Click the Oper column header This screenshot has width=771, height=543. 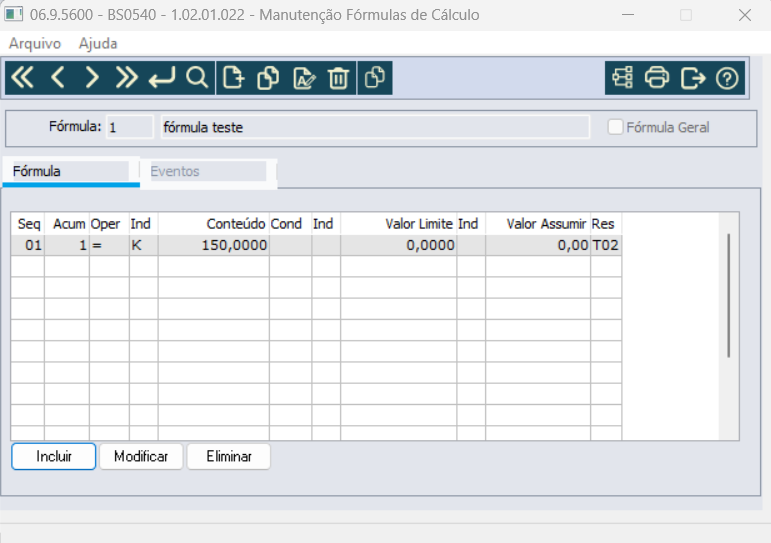(x=109, y=224)
